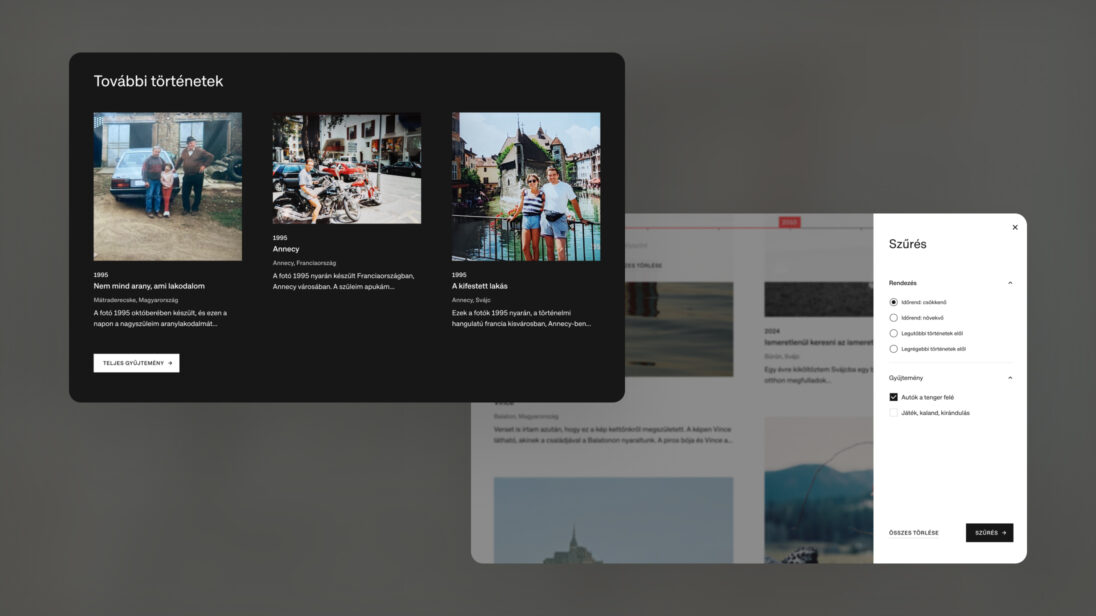Select the Időrend: csökkenő radio option
1096x616 pixels.
(x=893, y=302)
